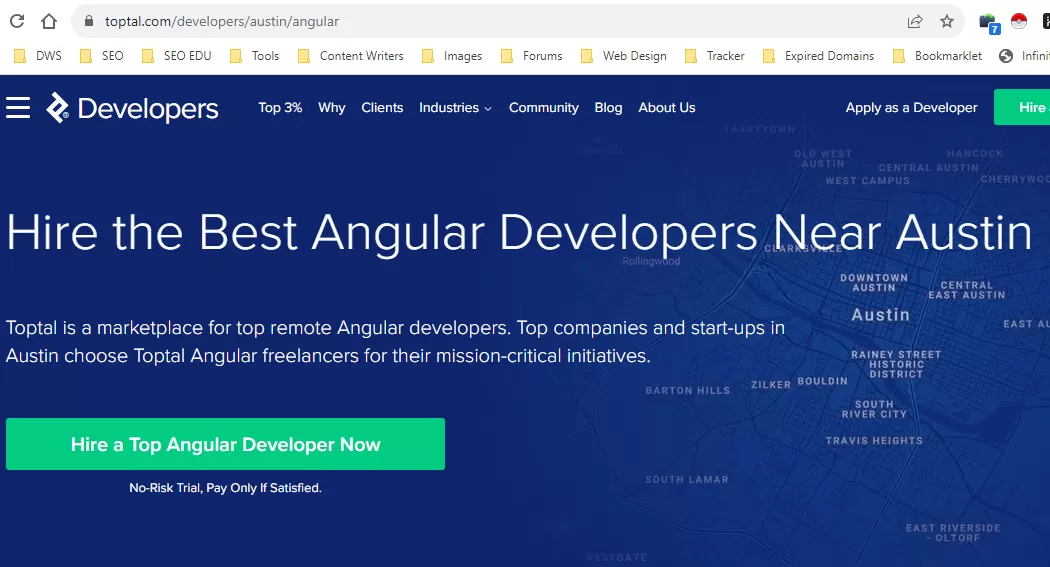Expand the Industries dropdown menu

click(455, 108)
